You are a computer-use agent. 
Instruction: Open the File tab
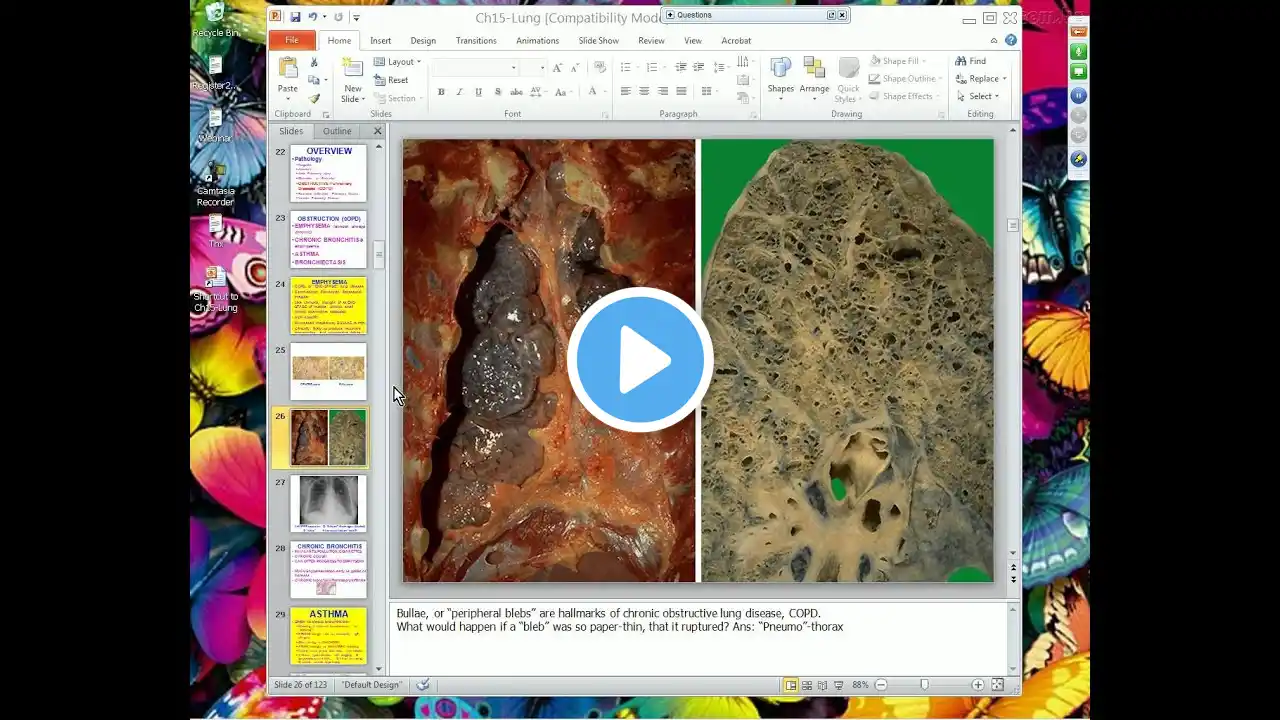(x=292, y=40)
